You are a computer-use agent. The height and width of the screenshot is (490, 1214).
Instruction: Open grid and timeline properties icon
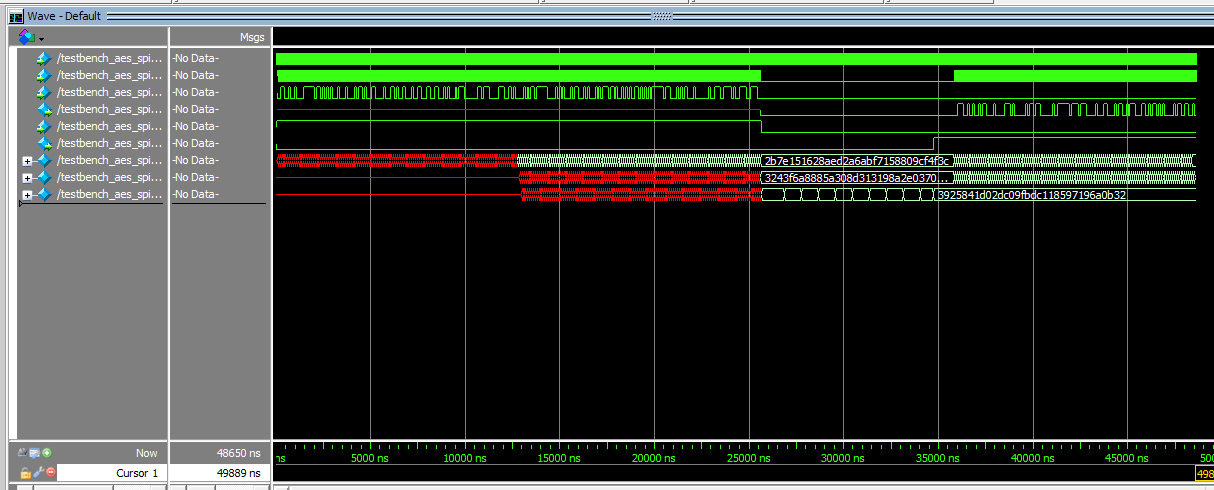[35, 453]
